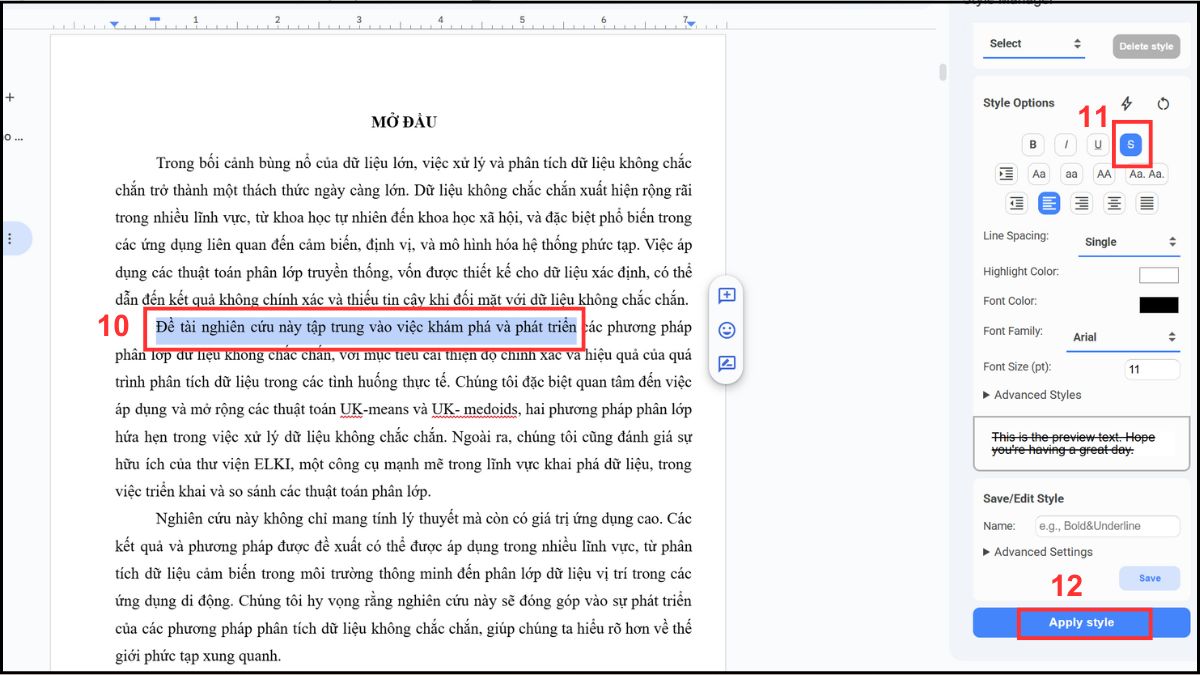Viewport: 1200px width, 675px height.
Task: Click the add comment icon beside the page
Action: point(727,296)
